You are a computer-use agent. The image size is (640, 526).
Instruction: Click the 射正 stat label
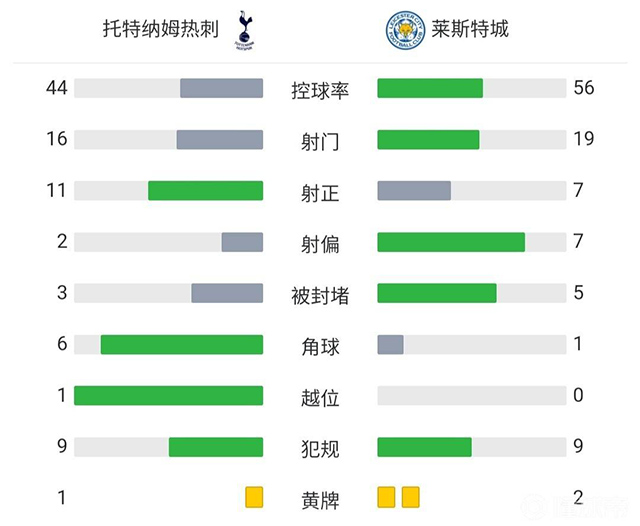pos(320,193)
